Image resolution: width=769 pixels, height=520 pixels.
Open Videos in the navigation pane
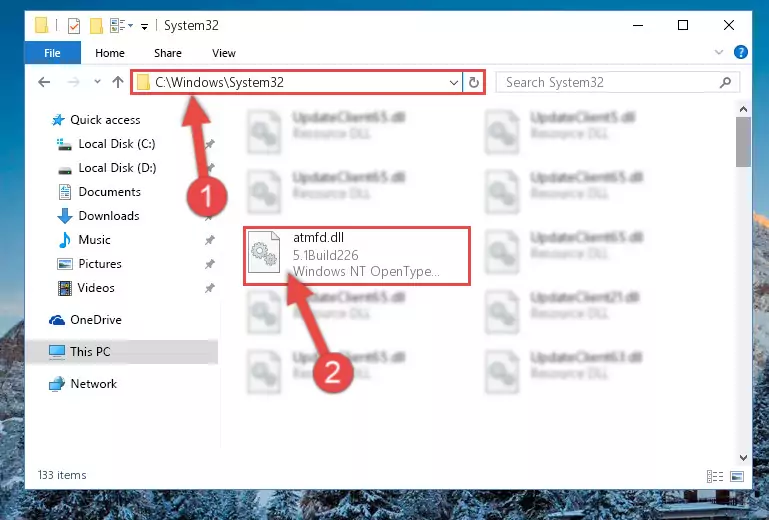pyautogui.click(x=96, y=288)
